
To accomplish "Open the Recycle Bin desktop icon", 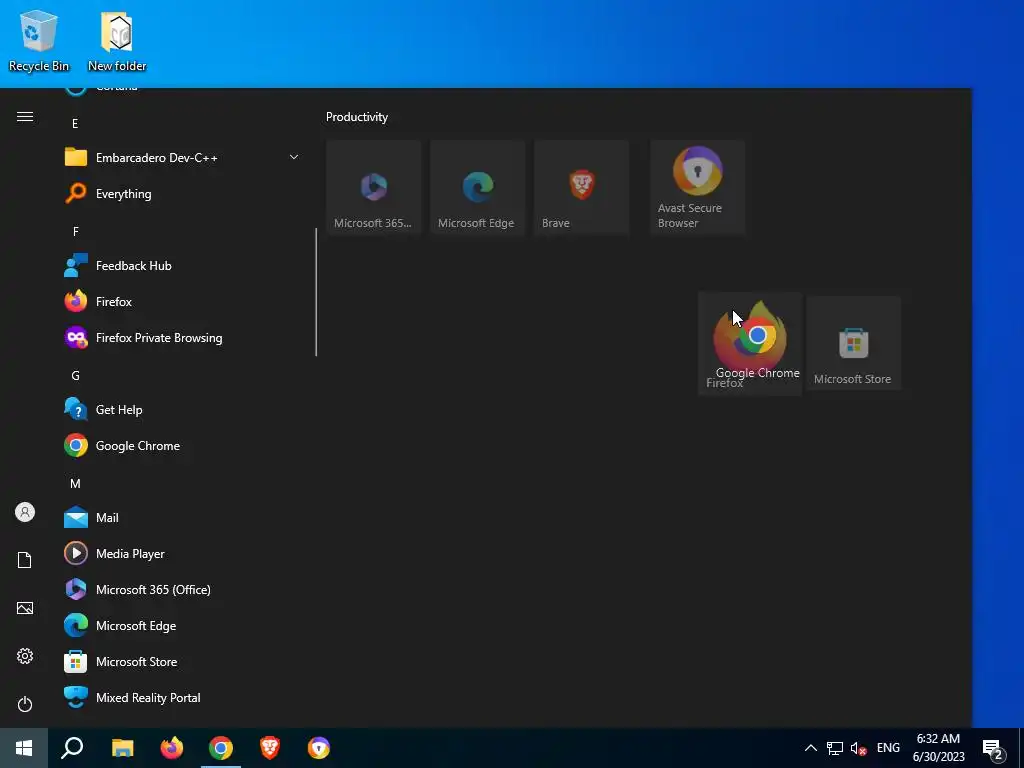I will click(39, 40).
